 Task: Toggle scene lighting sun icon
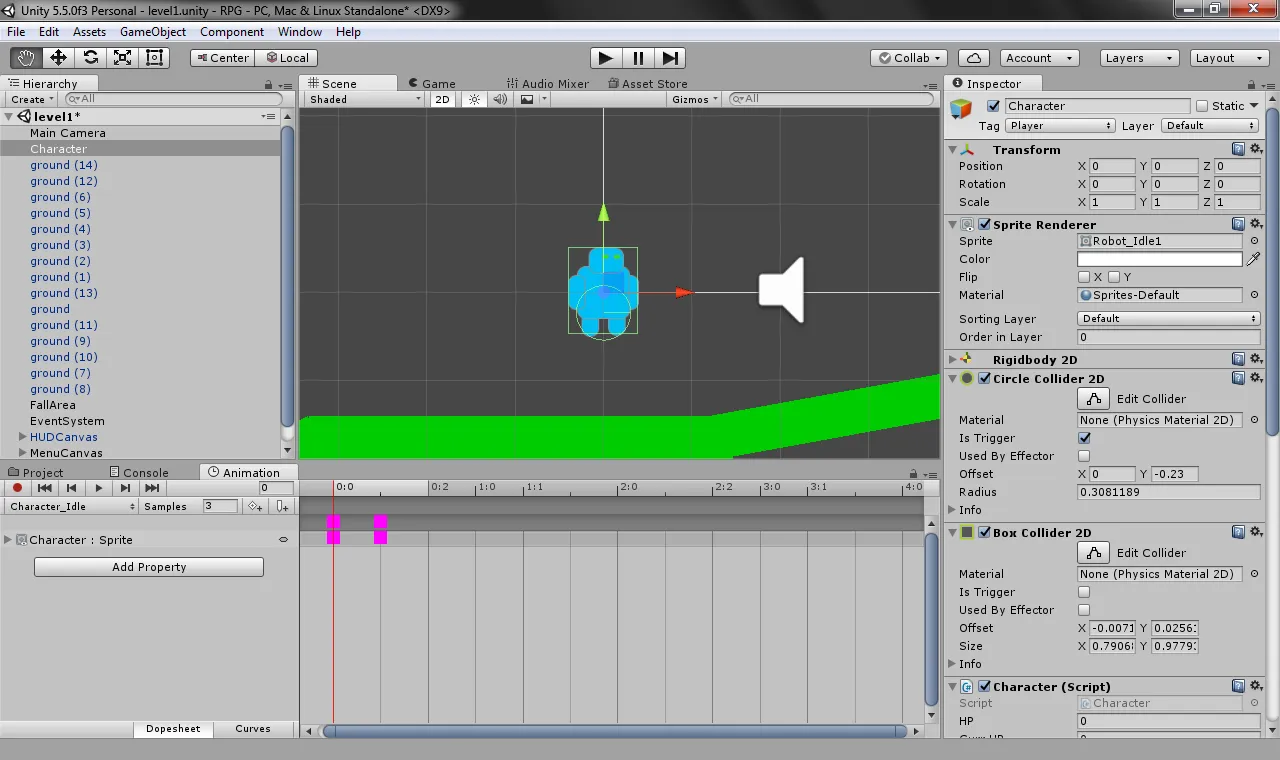474,99
